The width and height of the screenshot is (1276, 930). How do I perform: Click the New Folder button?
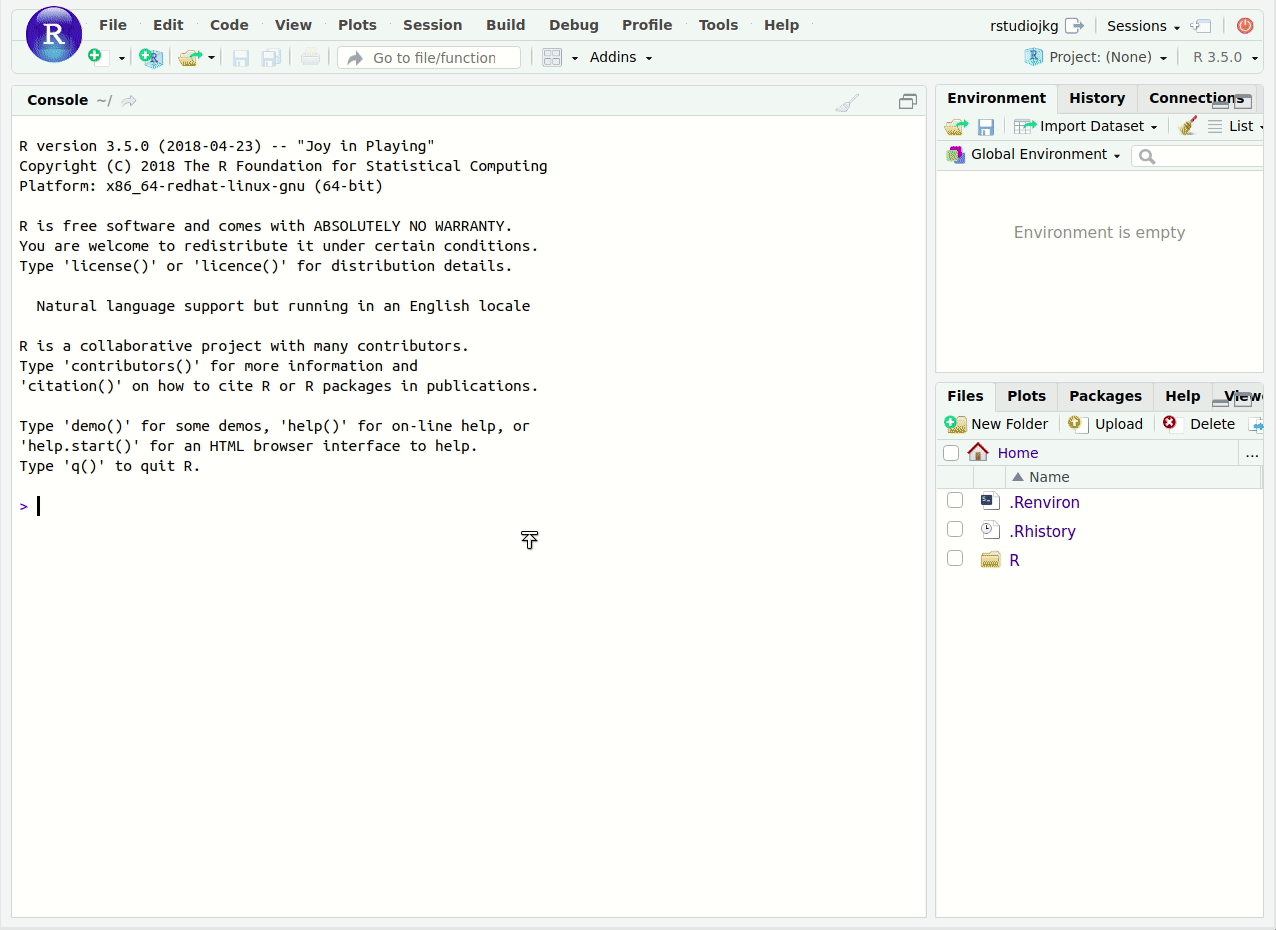(x=997, y=424)
